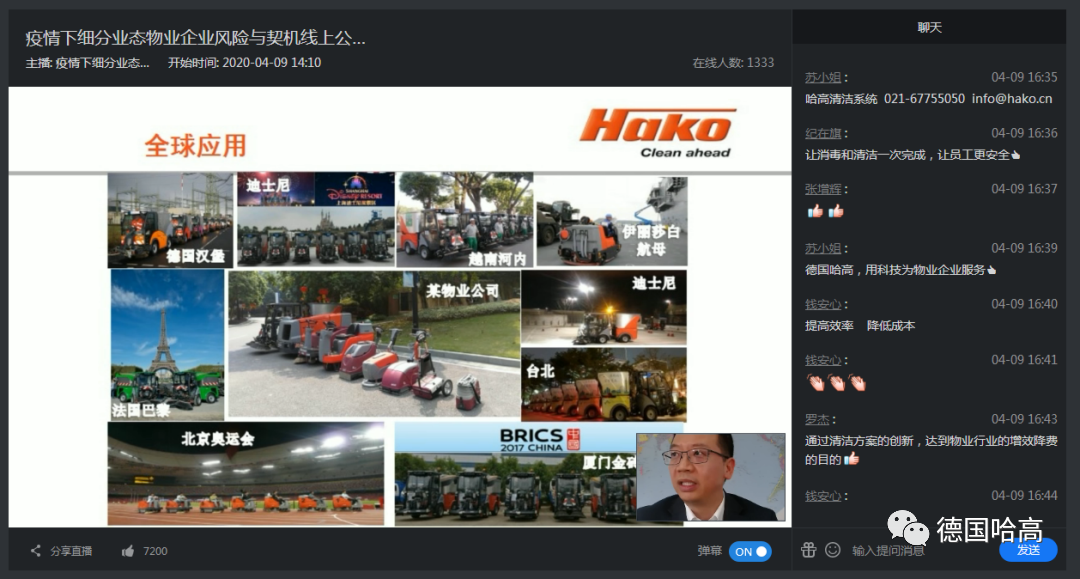1080x579 pixels.
Task: Click username 钱安心 at 04-09 16:44
Action: pyautogui.click(x=823, y=496)
